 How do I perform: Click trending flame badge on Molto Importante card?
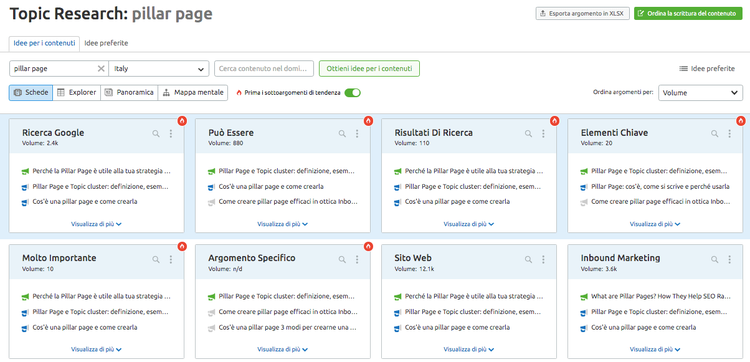182,246
